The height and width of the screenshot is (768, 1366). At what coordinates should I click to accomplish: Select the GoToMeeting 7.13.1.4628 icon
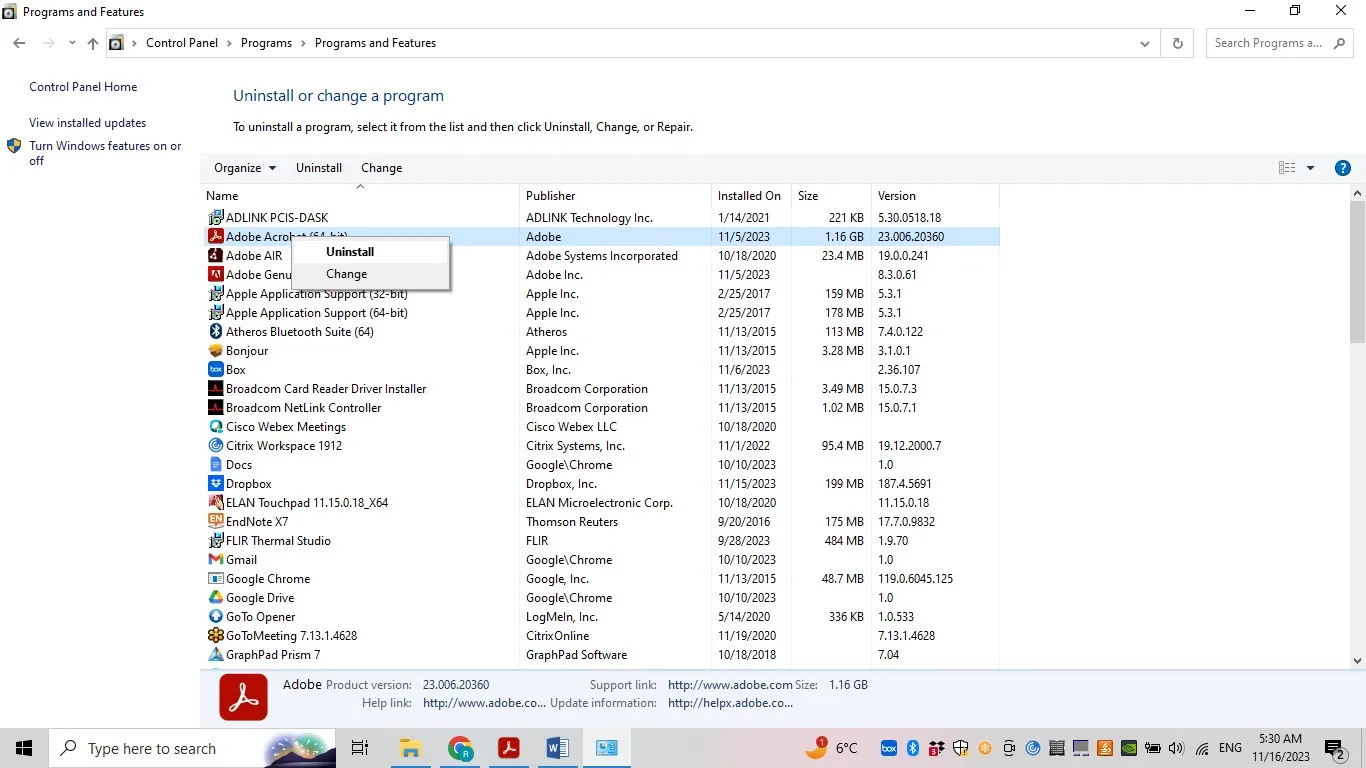[x=215, y=636]
